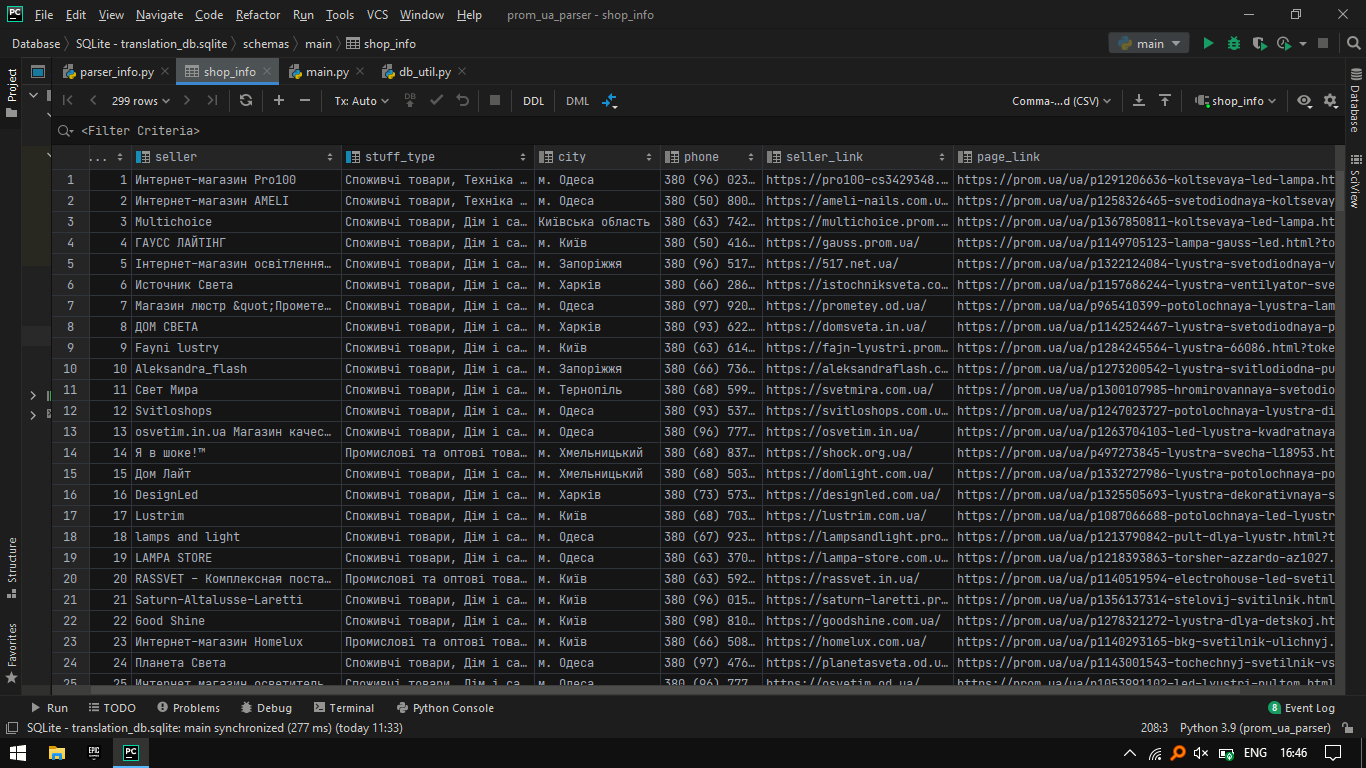This screenshot has height=768, width=1366.
Task: Import data with the upload icon
Action: (1165, 101)
